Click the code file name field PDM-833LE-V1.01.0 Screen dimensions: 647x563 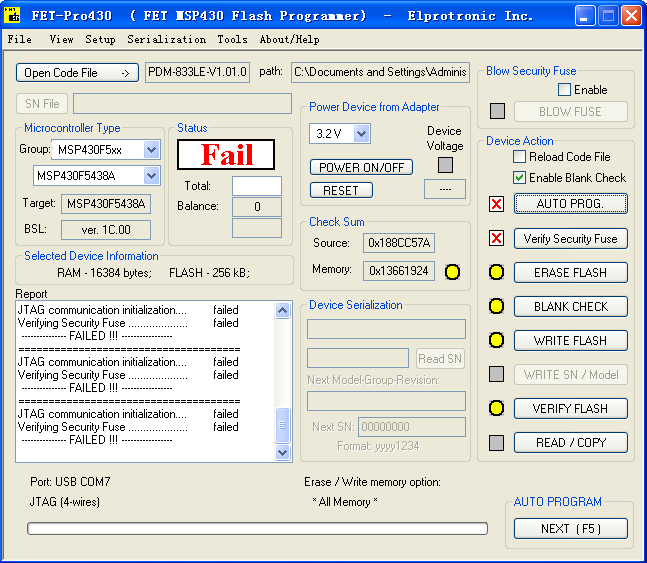[197, 72]
